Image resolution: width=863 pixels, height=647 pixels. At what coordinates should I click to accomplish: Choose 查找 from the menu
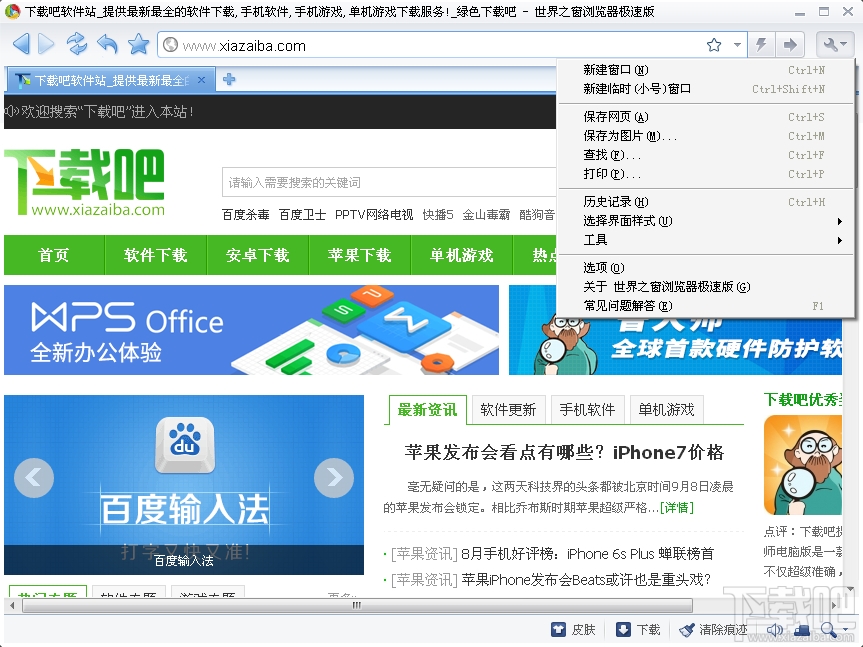[x=706, y=155]
